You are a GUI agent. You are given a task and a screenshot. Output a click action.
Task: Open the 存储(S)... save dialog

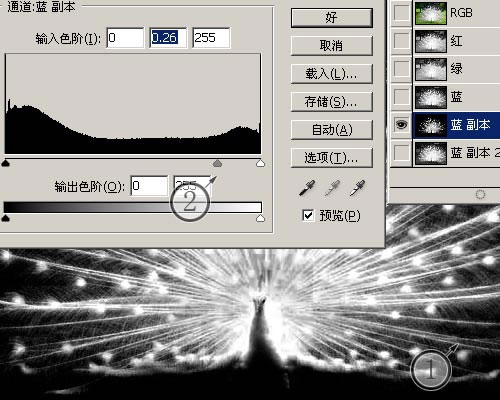(x=332, y=102)
